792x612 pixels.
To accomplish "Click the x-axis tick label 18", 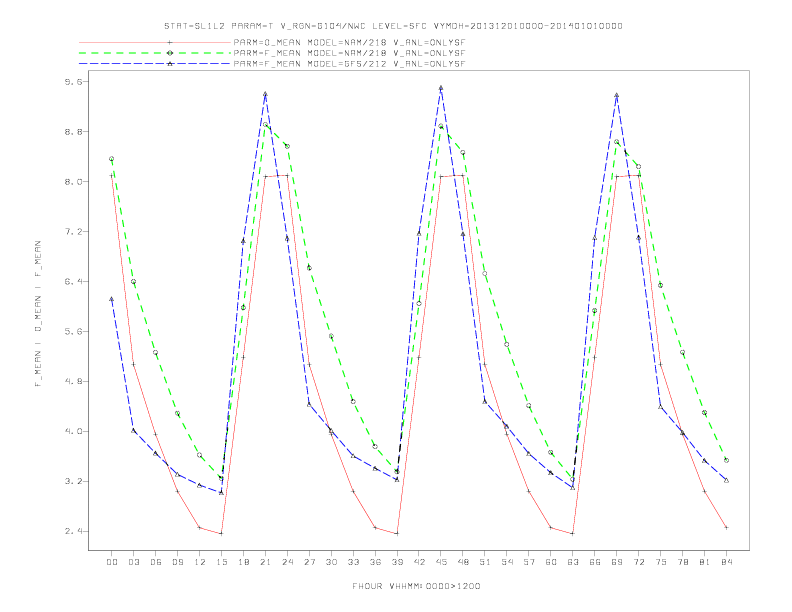I will click(243, 562).
